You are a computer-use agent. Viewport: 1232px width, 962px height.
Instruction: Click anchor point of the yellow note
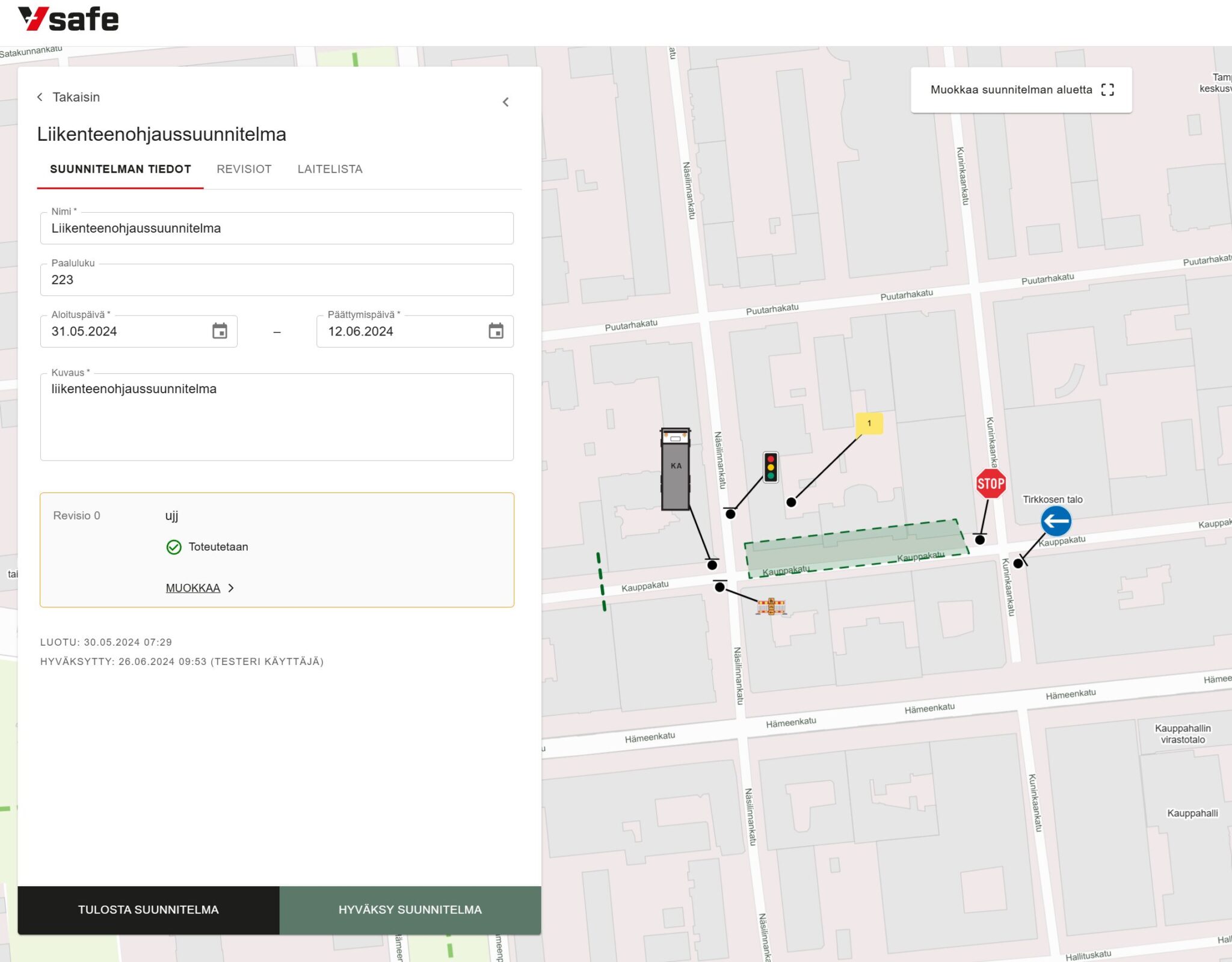coord(792,502)
